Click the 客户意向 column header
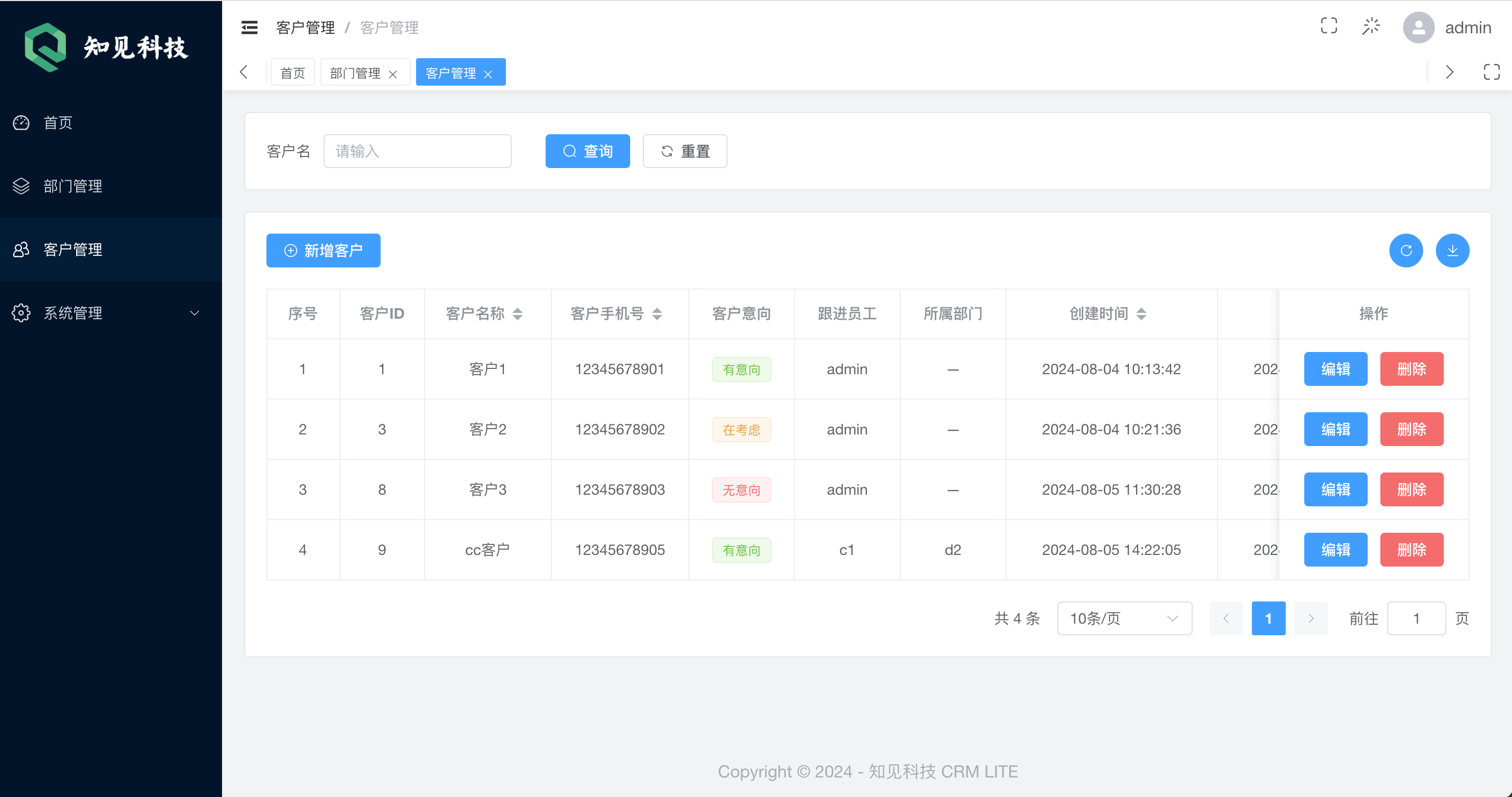Image resolution: width=1512 pixels, height=797 pixels. 741,314
